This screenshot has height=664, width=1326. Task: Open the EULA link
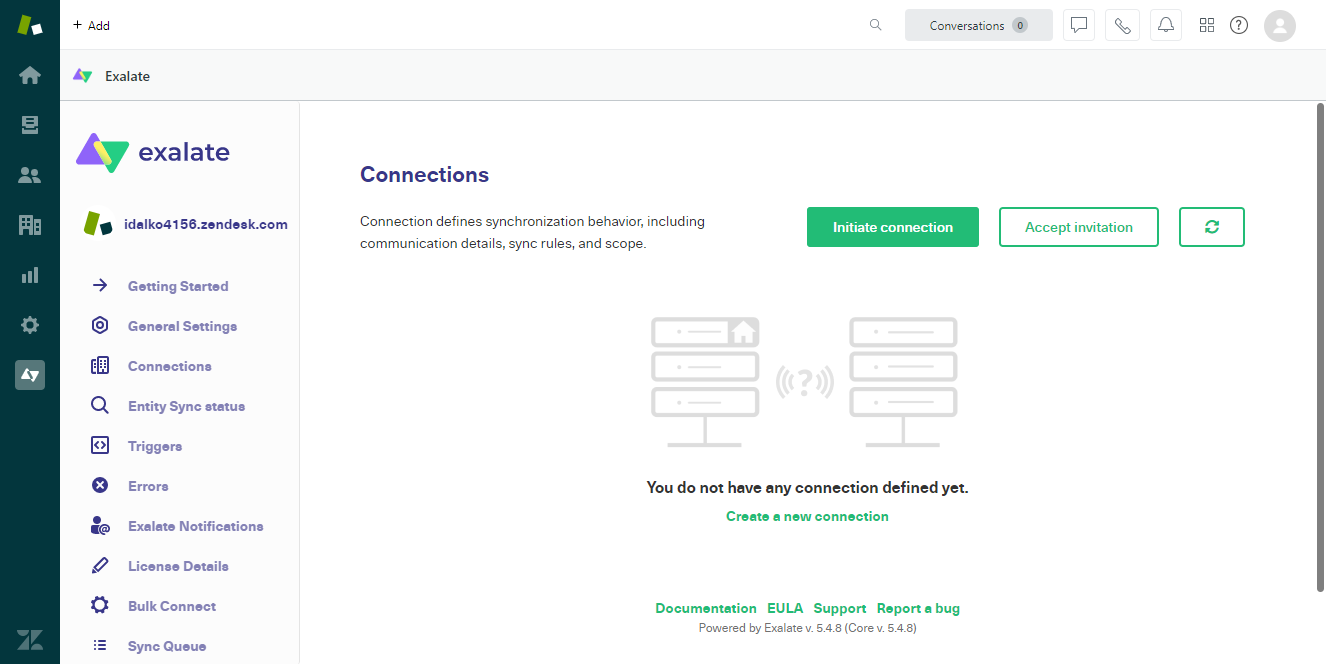tap(785, 608)
